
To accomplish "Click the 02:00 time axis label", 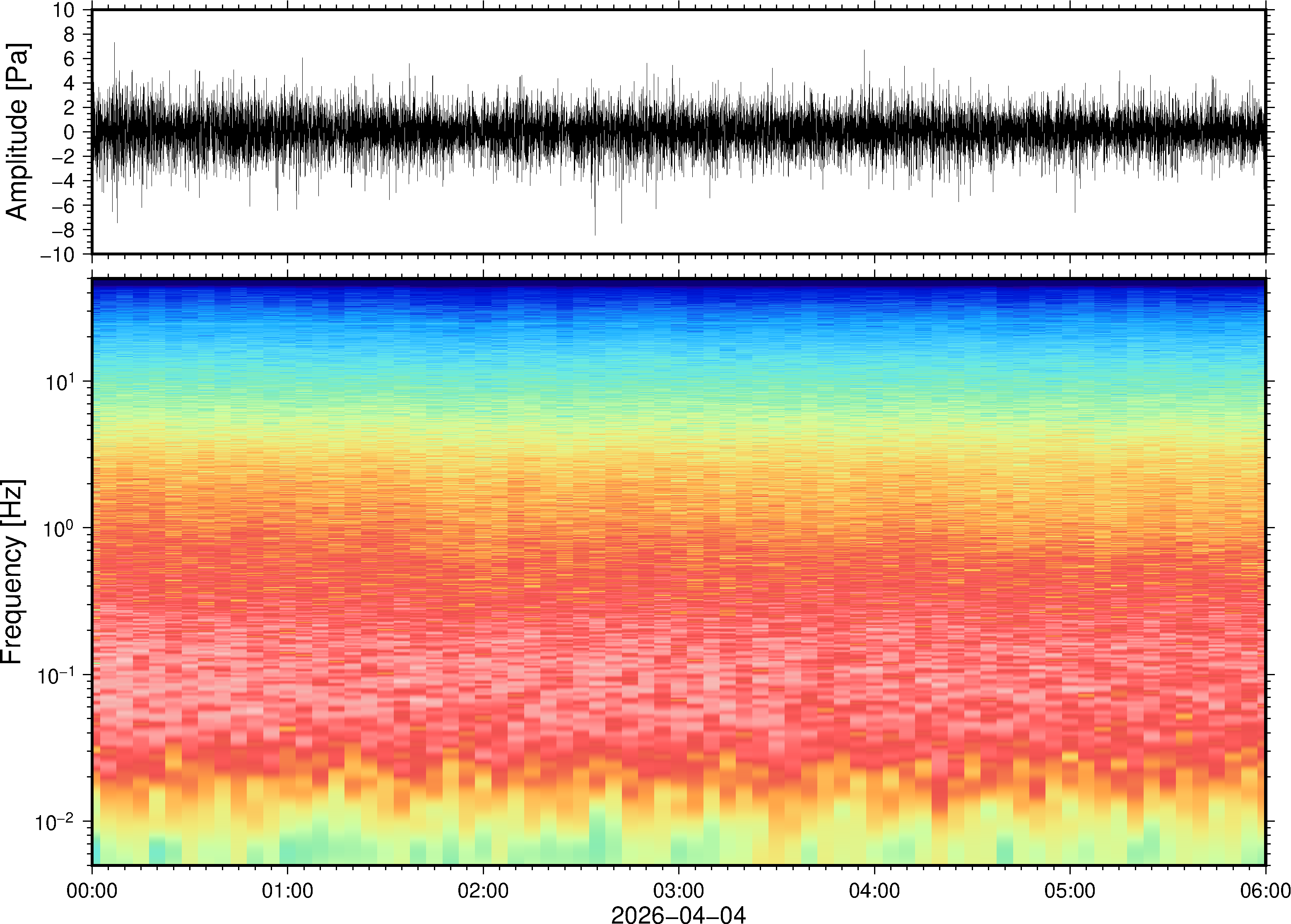I will 483,890.
